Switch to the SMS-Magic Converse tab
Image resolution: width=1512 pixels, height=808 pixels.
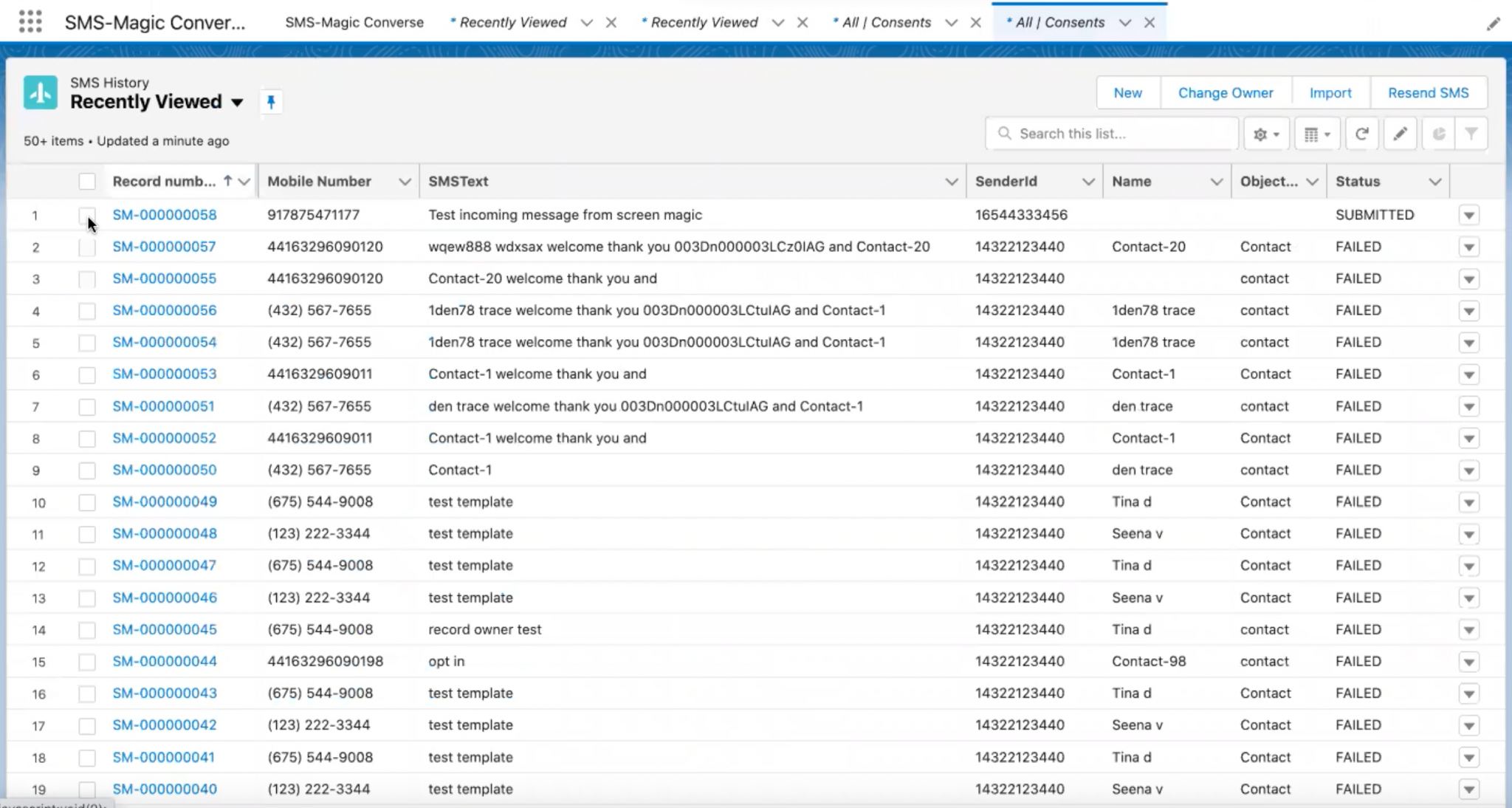point(354,22)
